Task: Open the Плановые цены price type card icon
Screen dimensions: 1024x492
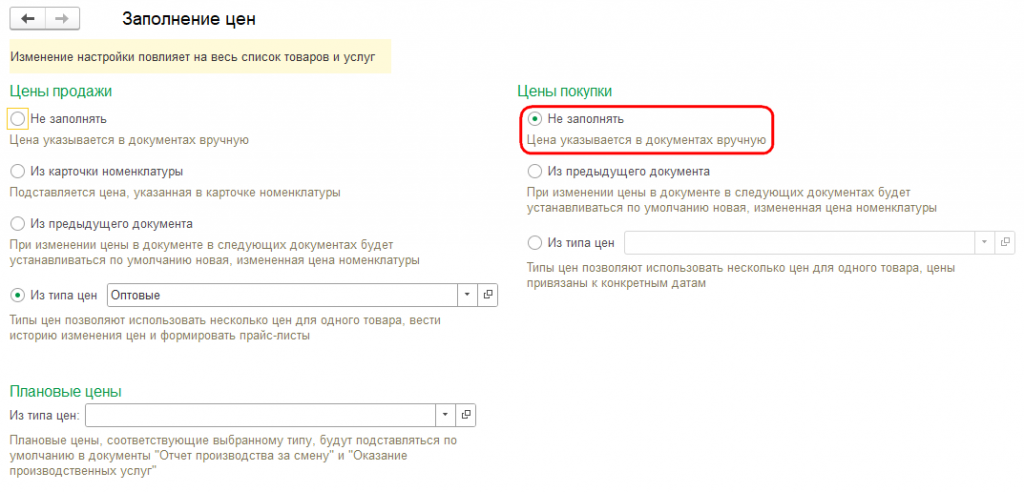Action: pos(466,415)
